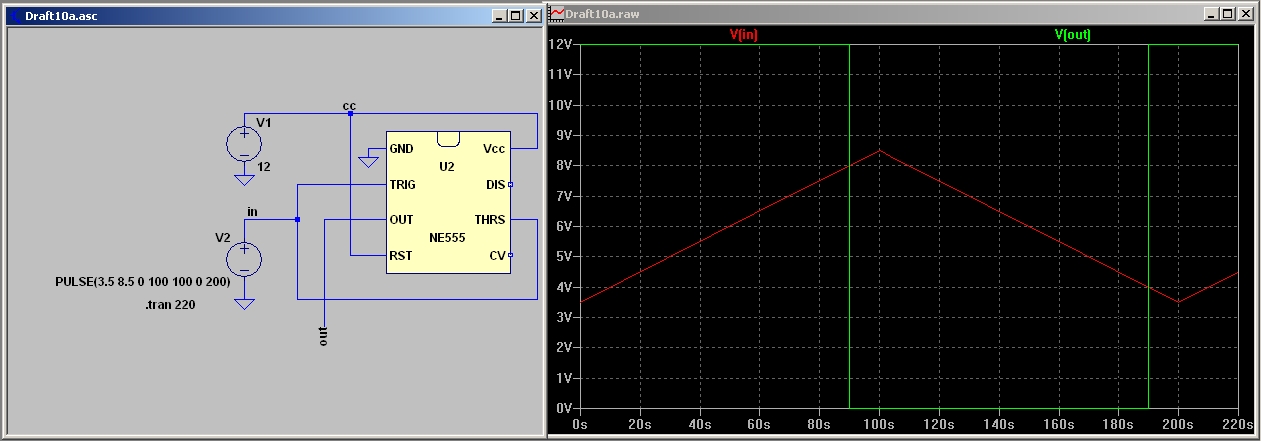This screenshot has width=1261, height=441.
Task: Click the V(out) trace label
Action: click(x=1073, y=34)
